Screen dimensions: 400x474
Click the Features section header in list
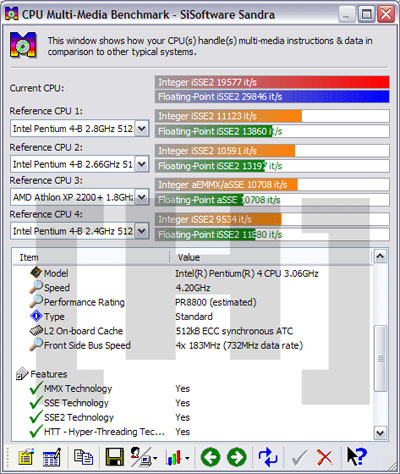pos(49,374)
